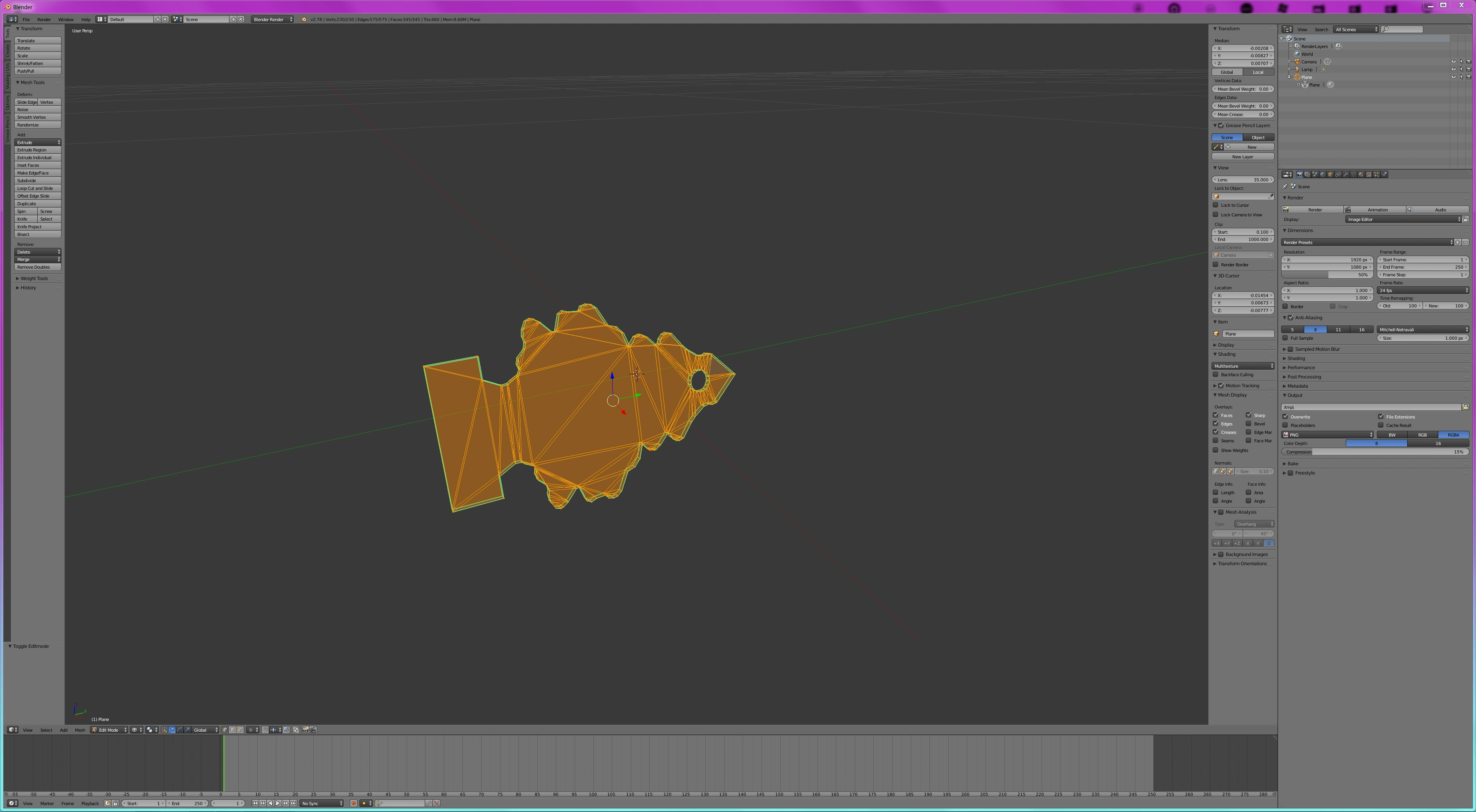Expand the Weight Tools panel

click(x=34, y=279)
